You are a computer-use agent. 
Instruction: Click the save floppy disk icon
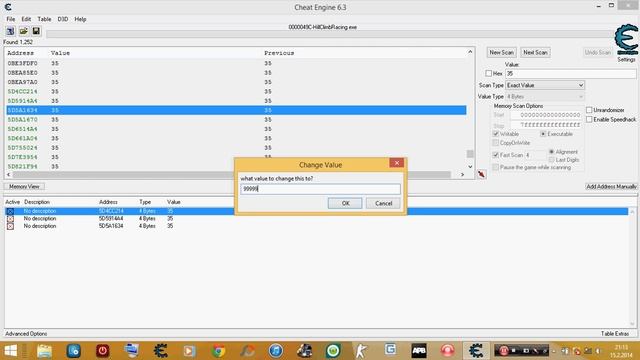[36, 31]
